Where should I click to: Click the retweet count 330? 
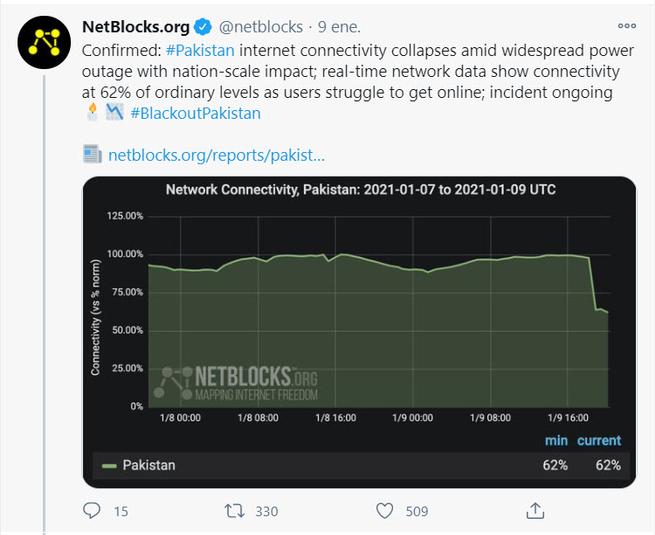266,511
